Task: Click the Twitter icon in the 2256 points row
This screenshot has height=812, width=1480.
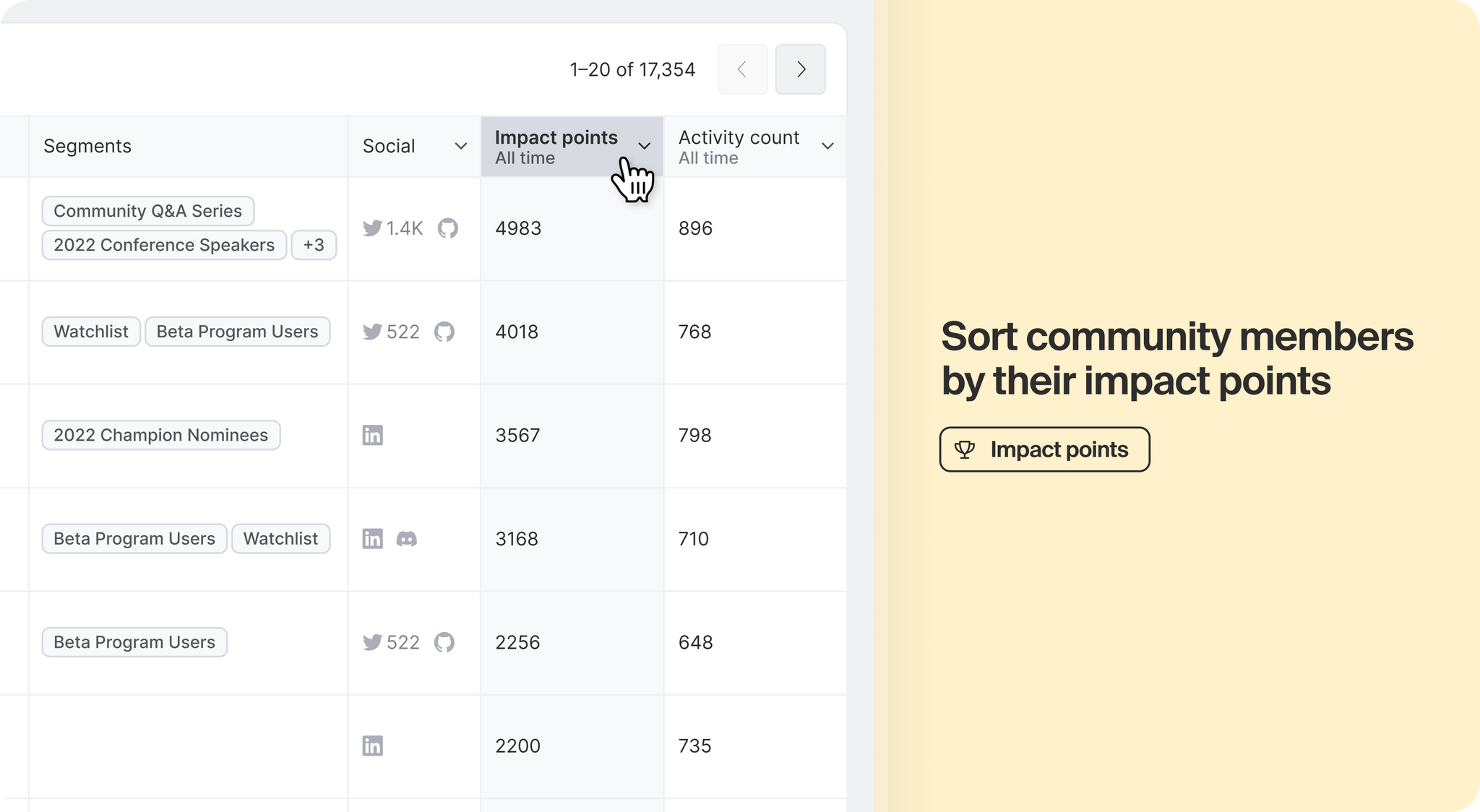Action: click(372, 642)
